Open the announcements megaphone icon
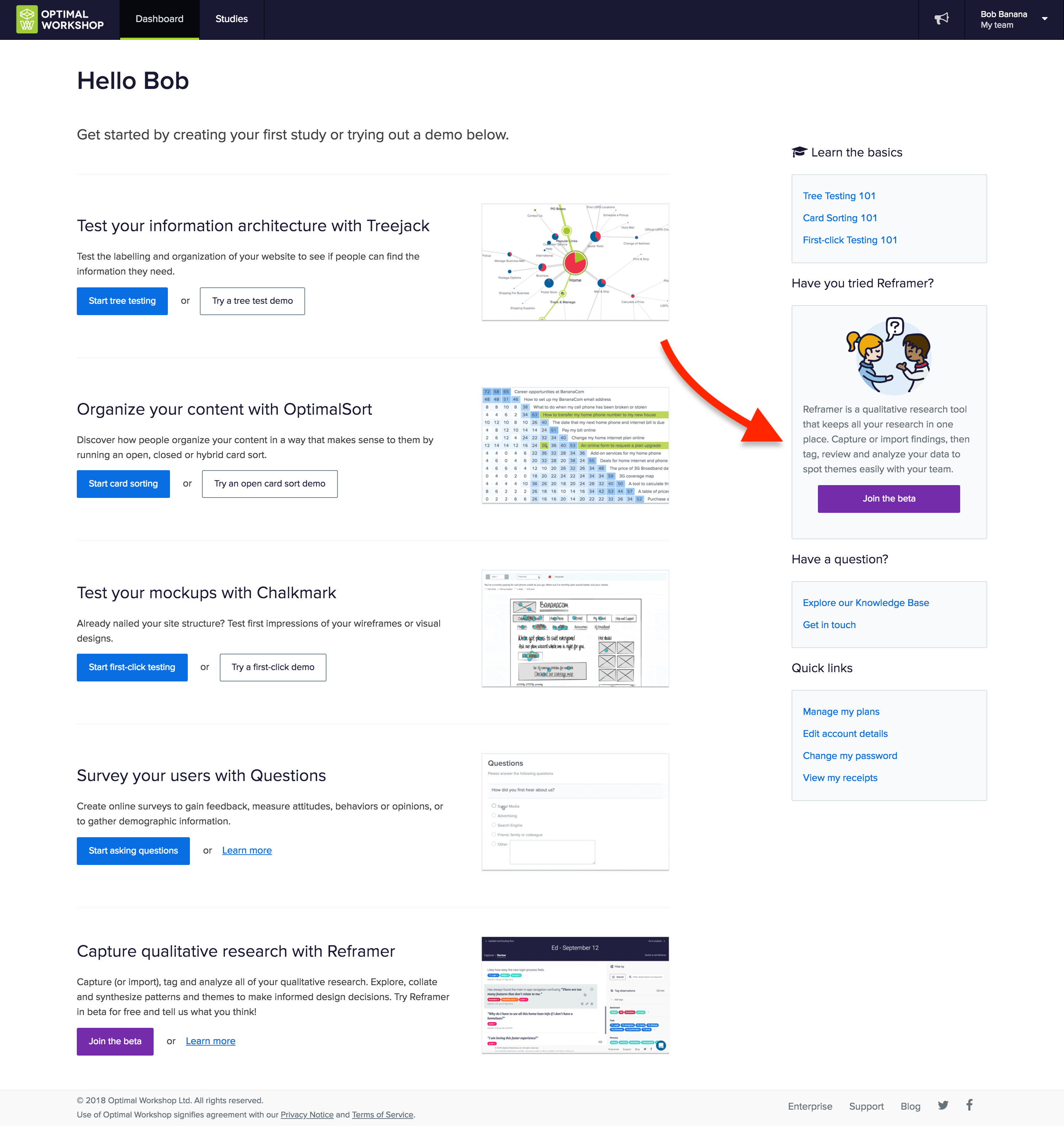Image resolution: width=1064 pixels, height=1126 pixels. point(942,19)
